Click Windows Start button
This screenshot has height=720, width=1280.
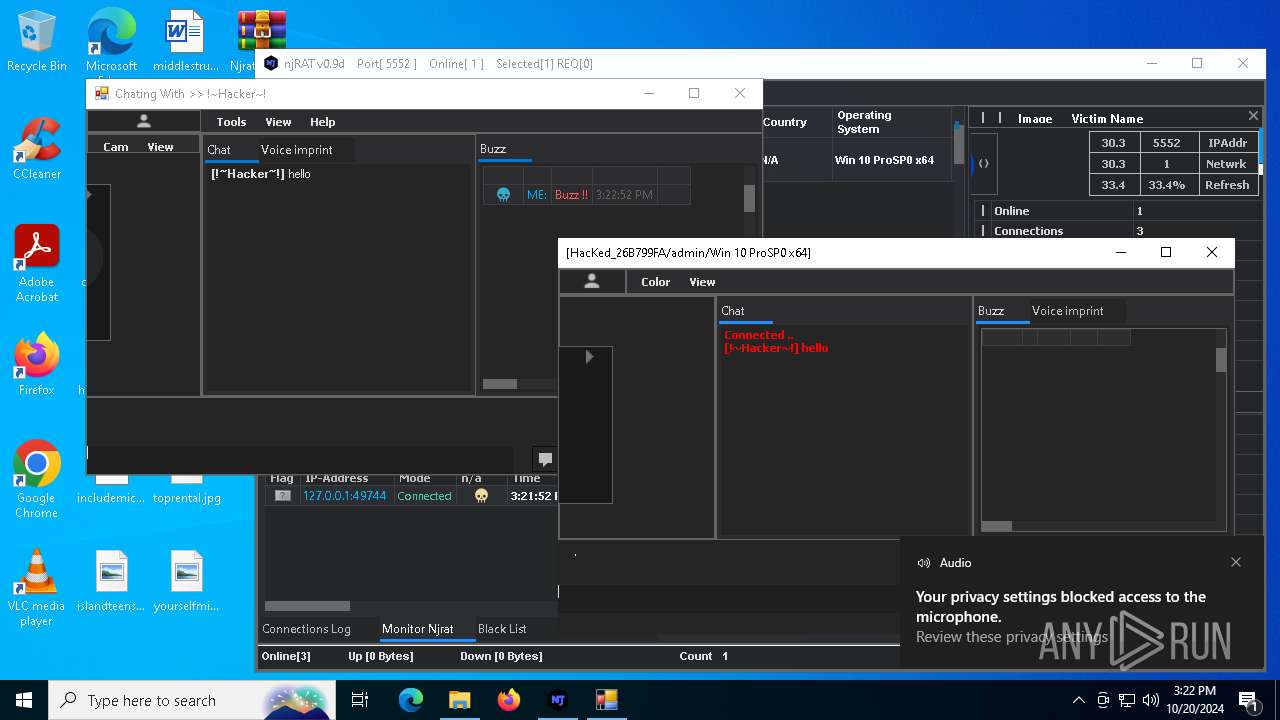(x=24, y=700)
